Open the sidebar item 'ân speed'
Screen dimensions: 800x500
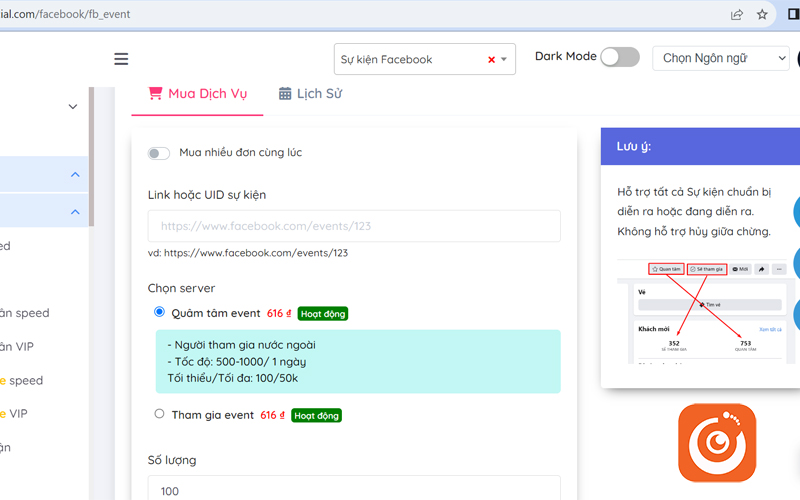tap(24, 313)
